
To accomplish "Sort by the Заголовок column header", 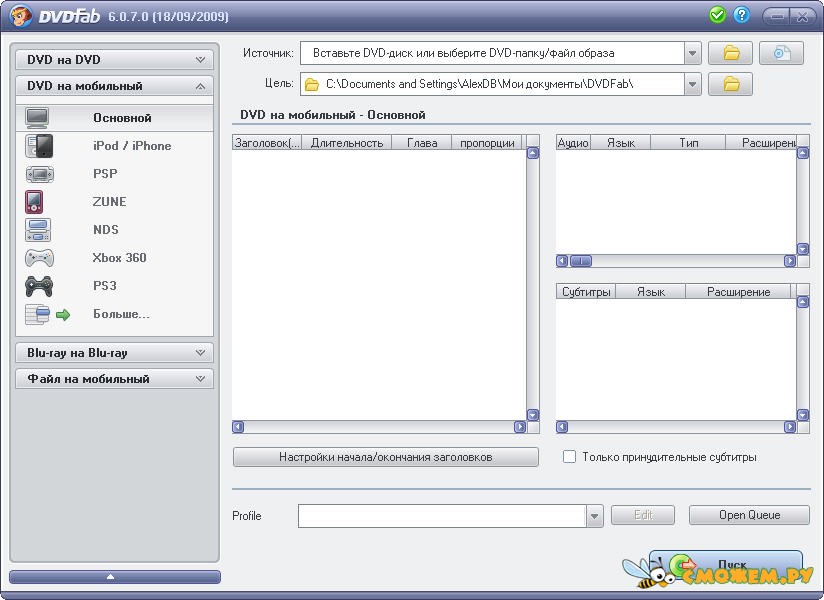I will coord(267,143).
